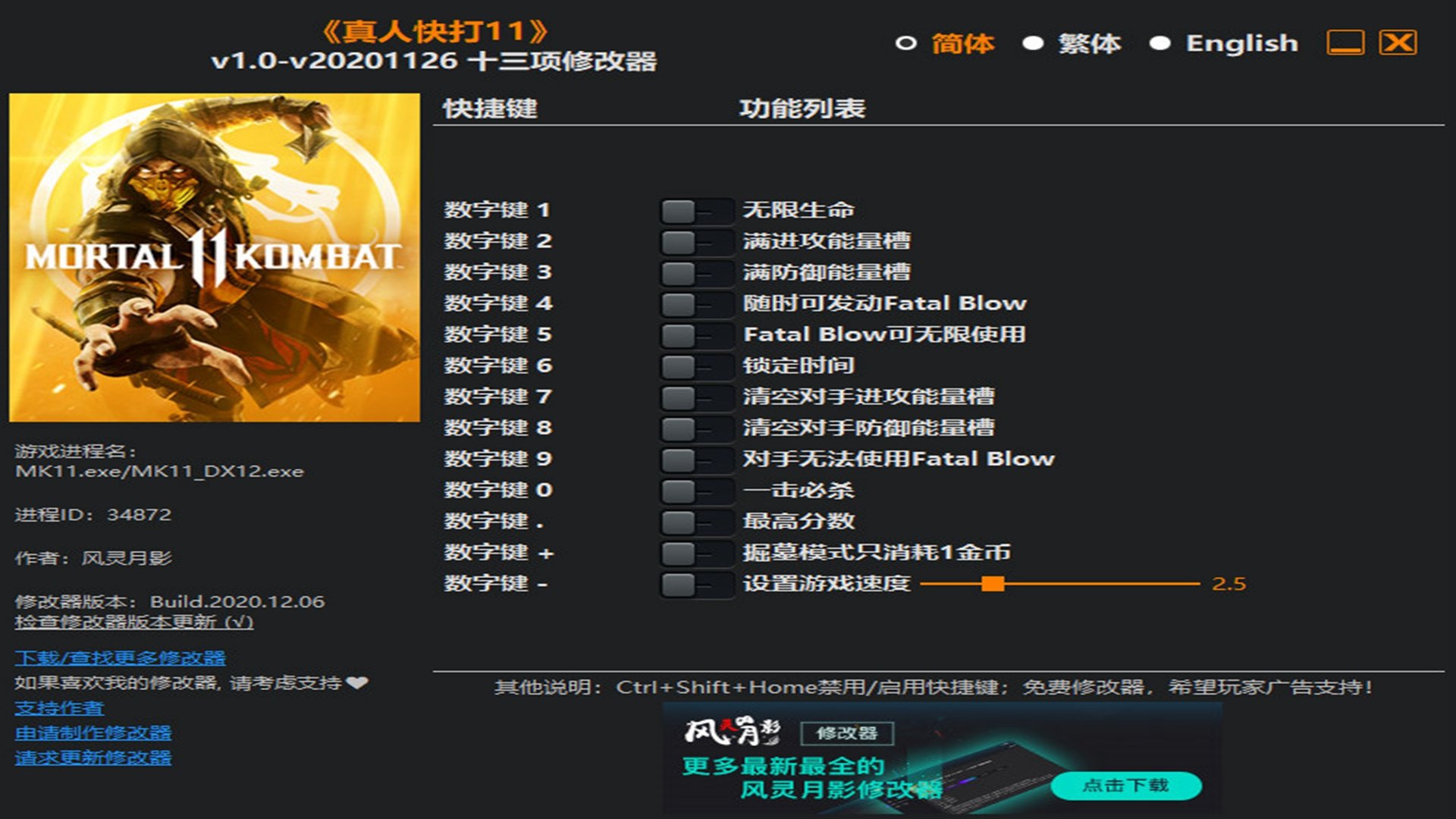Toggle 无限生命 infinite health switch
This screenshot has height=819, width=1456.
tap(695, 211)
